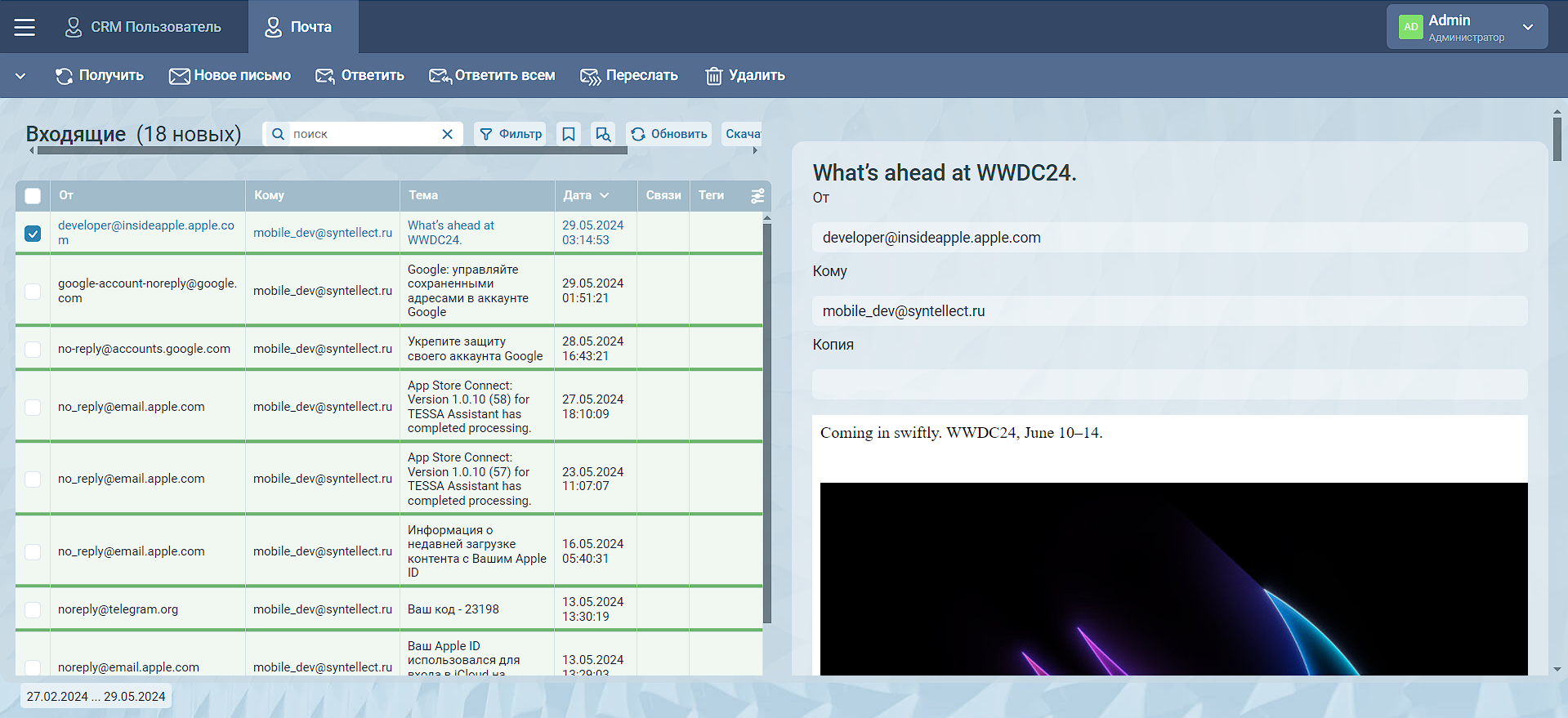
Task: Check the noreply@telegram.org email checkbox
Action: [x=33, y=609]
